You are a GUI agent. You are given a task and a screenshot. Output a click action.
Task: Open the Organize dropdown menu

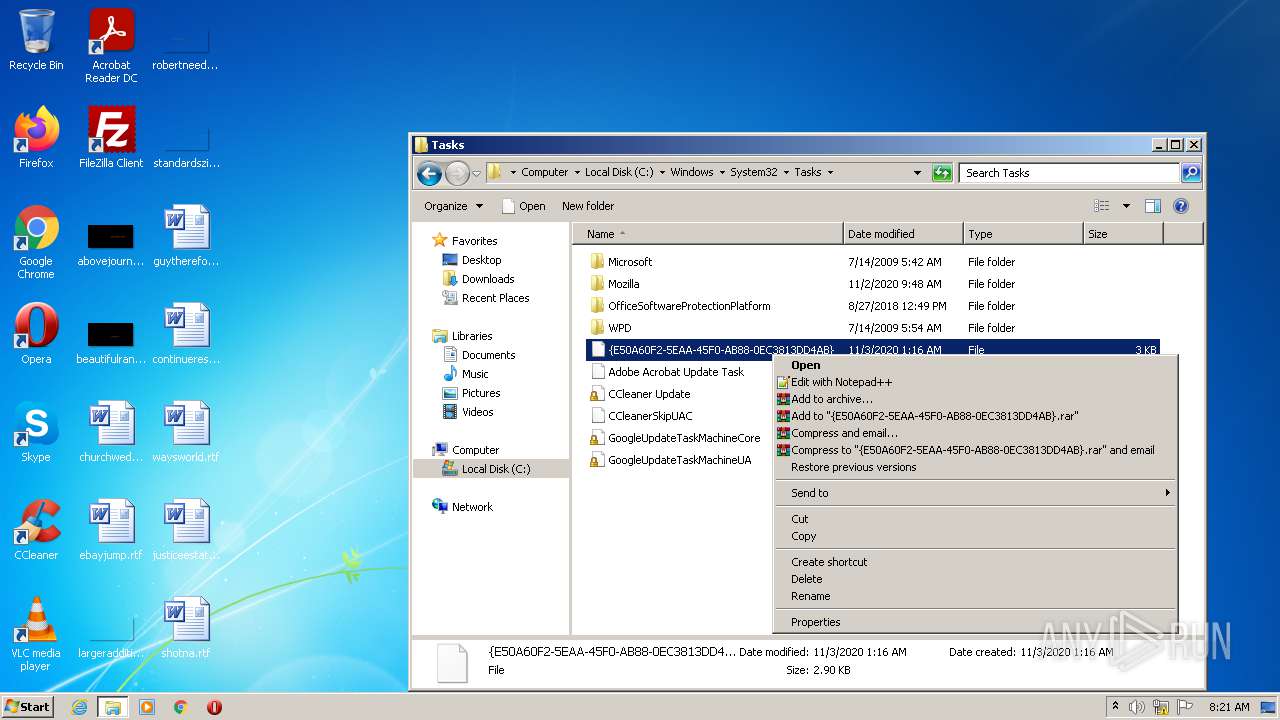(453, 206)
